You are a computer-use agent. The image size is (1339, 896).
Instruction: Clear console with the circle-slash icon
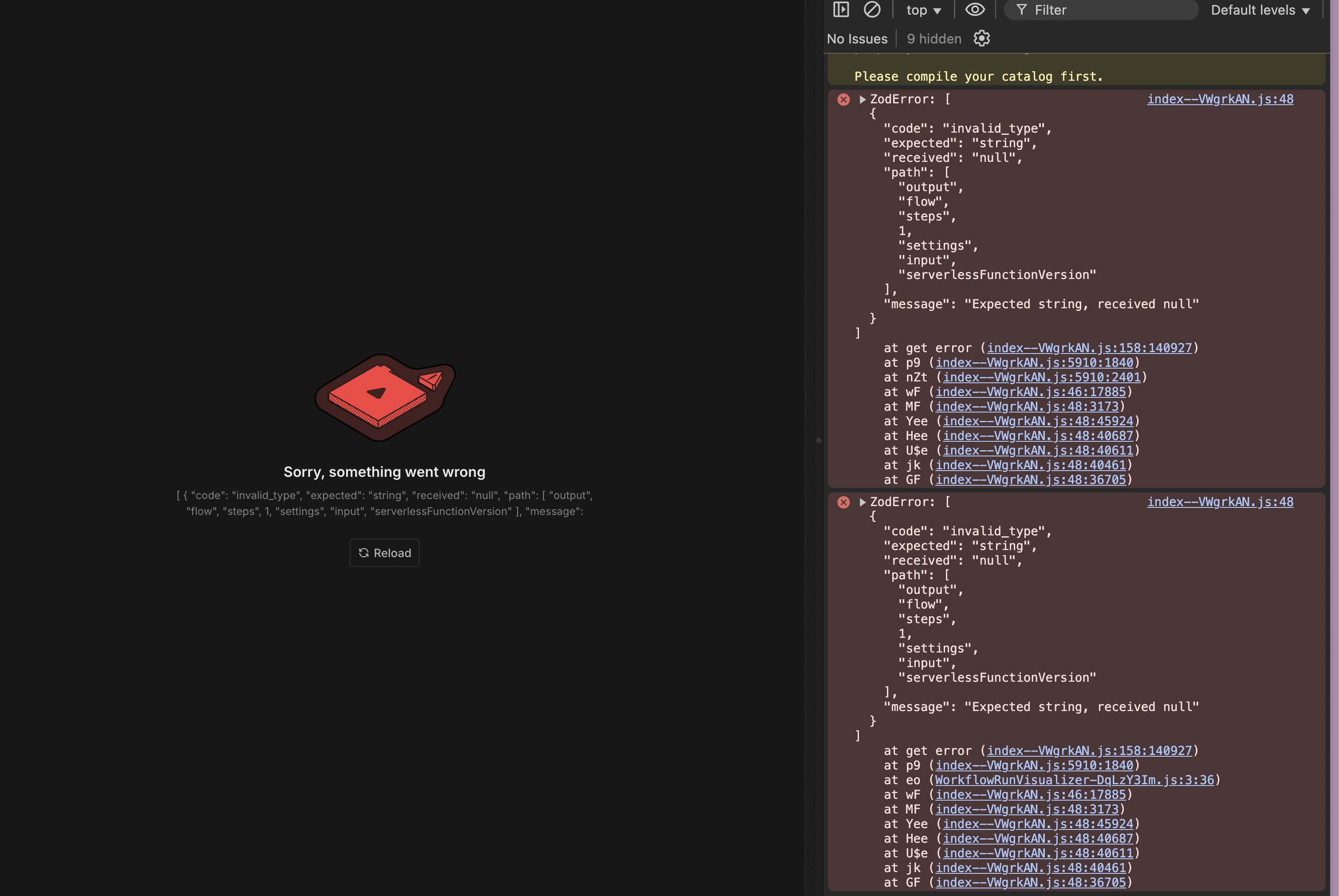871,10
